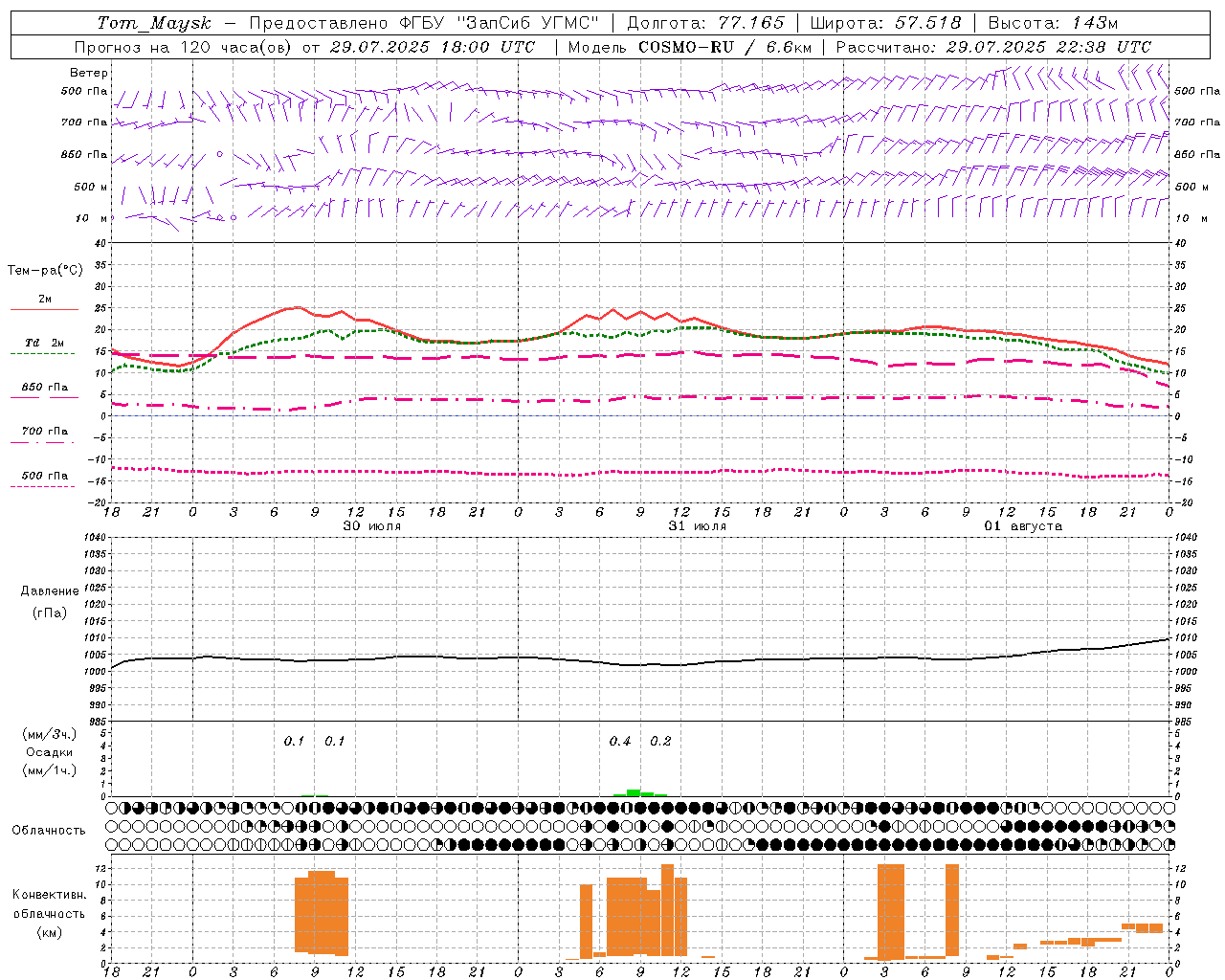This screenshot has width=1225, height=980.
Task: Click the forecast start 29.07.2025 18:00 UTC
Action: tap(432, 47)
